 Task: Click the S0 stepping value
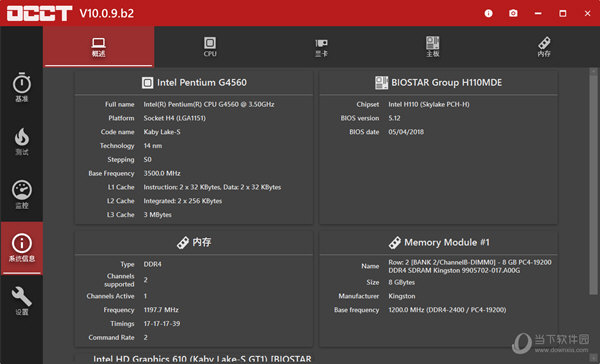147,159
